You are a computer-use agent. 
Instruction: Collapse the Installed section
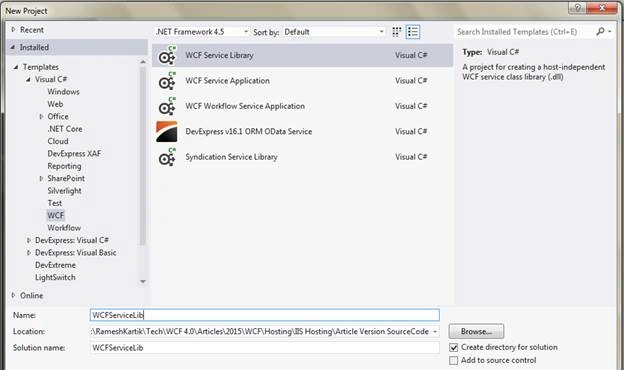tap(12, 47)
